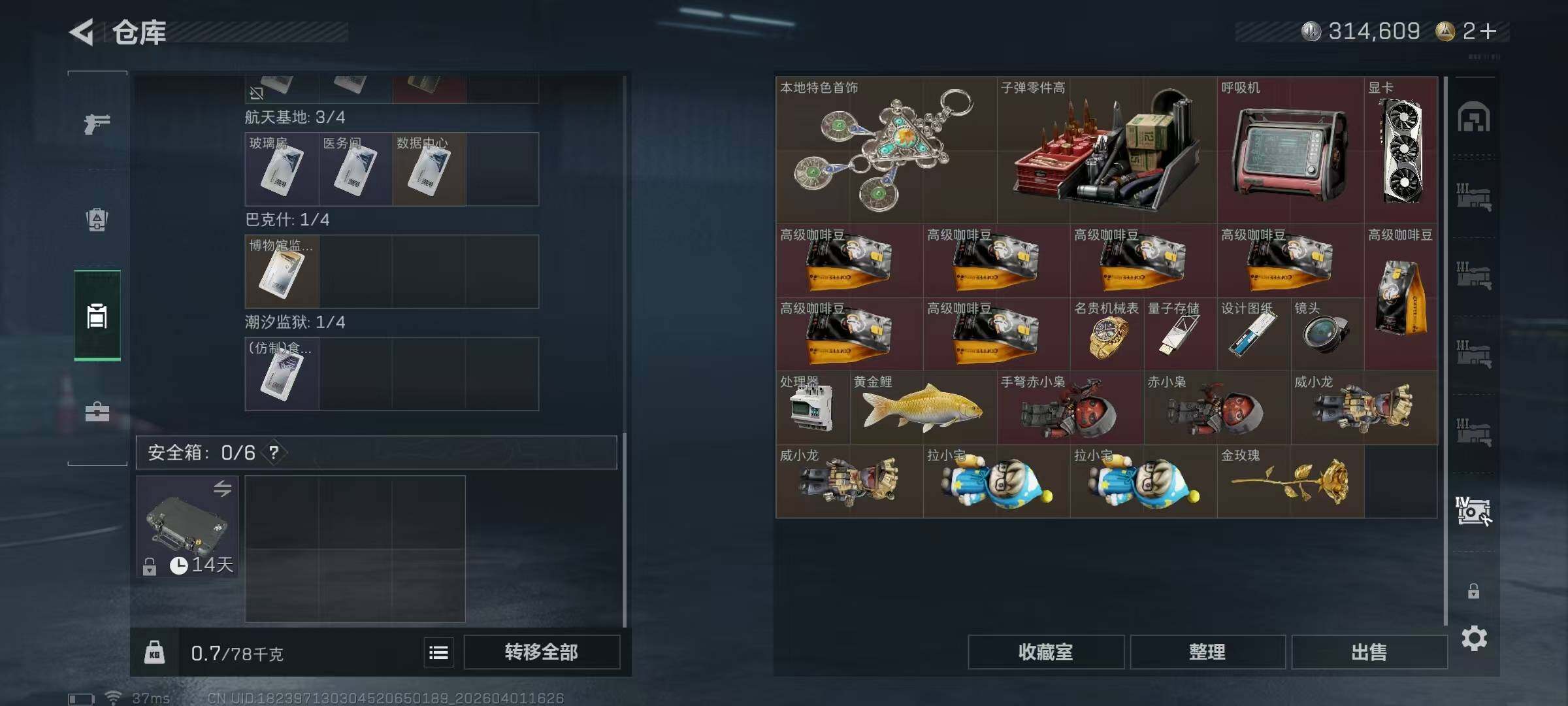The width and height of the screenshot is (1568, 706).
Task: Click the 转移全部 button
Action: click(542, 652)
